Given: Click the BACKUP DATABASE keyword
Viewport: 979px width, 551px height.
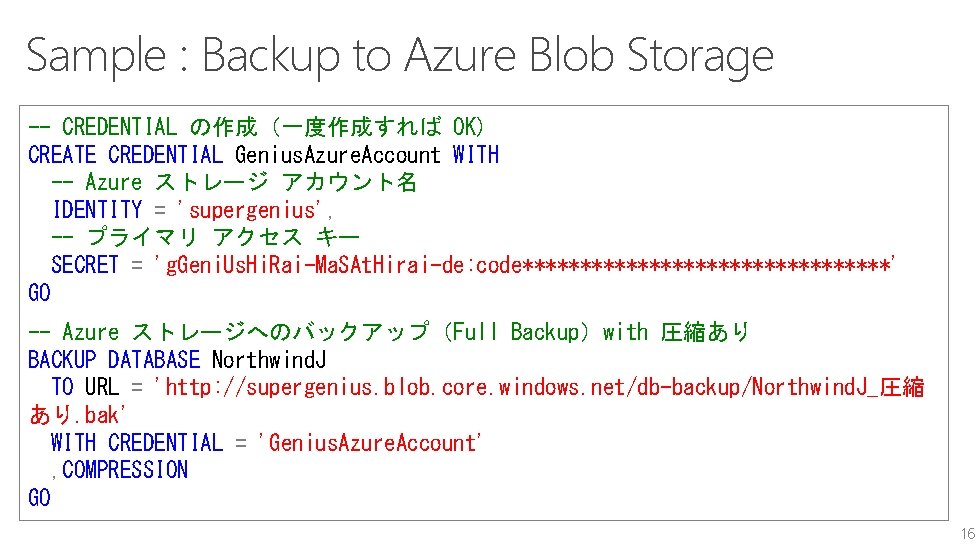Looking at the screenshot, I should pos(114,360).
